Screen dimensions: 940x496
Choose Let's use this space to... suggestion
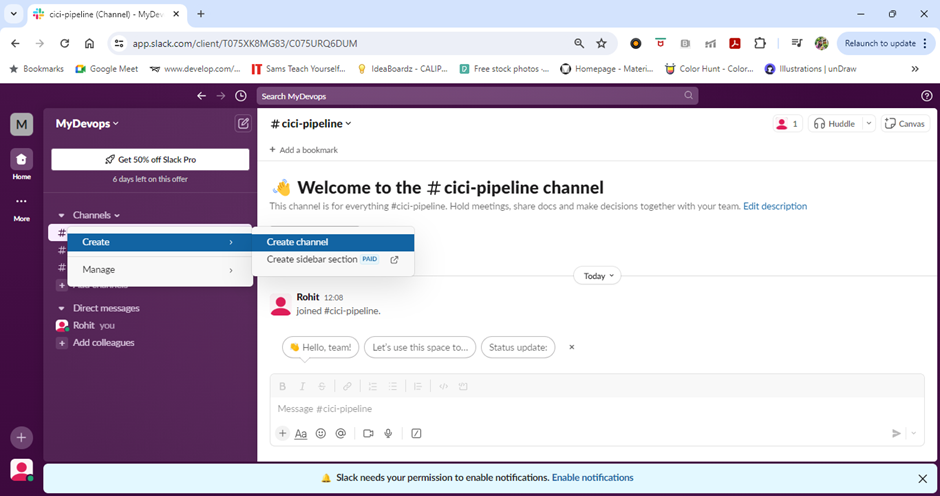(x=420, y=347)
